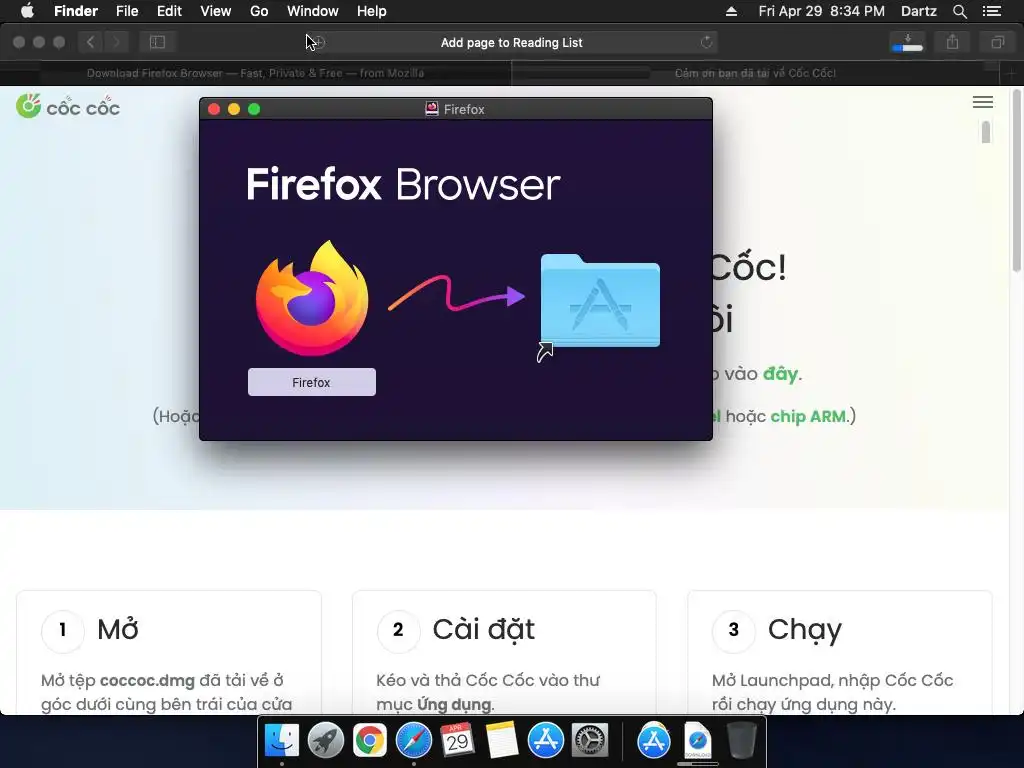Open the Help menu
The image size is (1024, 768).
click(x=372, y=11)
